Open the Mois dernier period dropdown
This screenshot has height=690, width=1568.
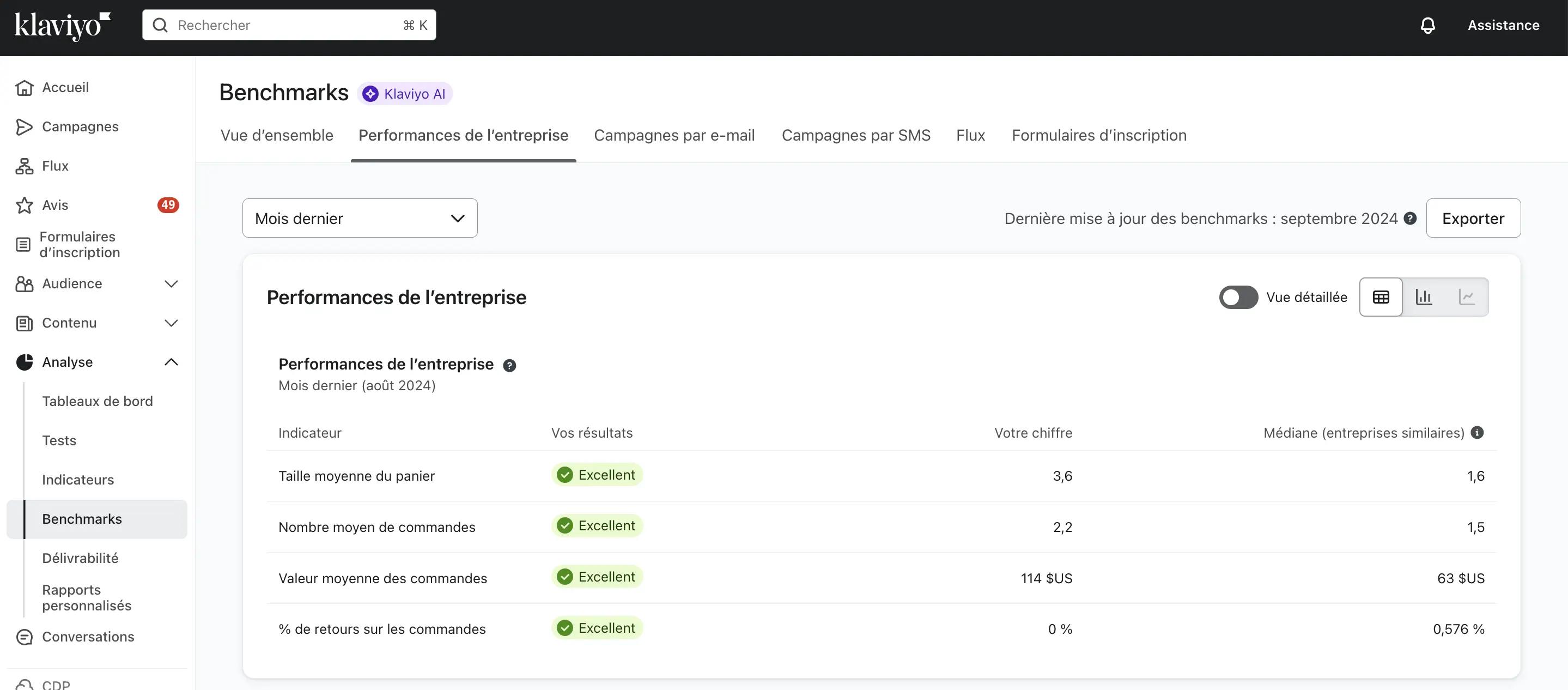pyautogui.click(x=360, y=218)
